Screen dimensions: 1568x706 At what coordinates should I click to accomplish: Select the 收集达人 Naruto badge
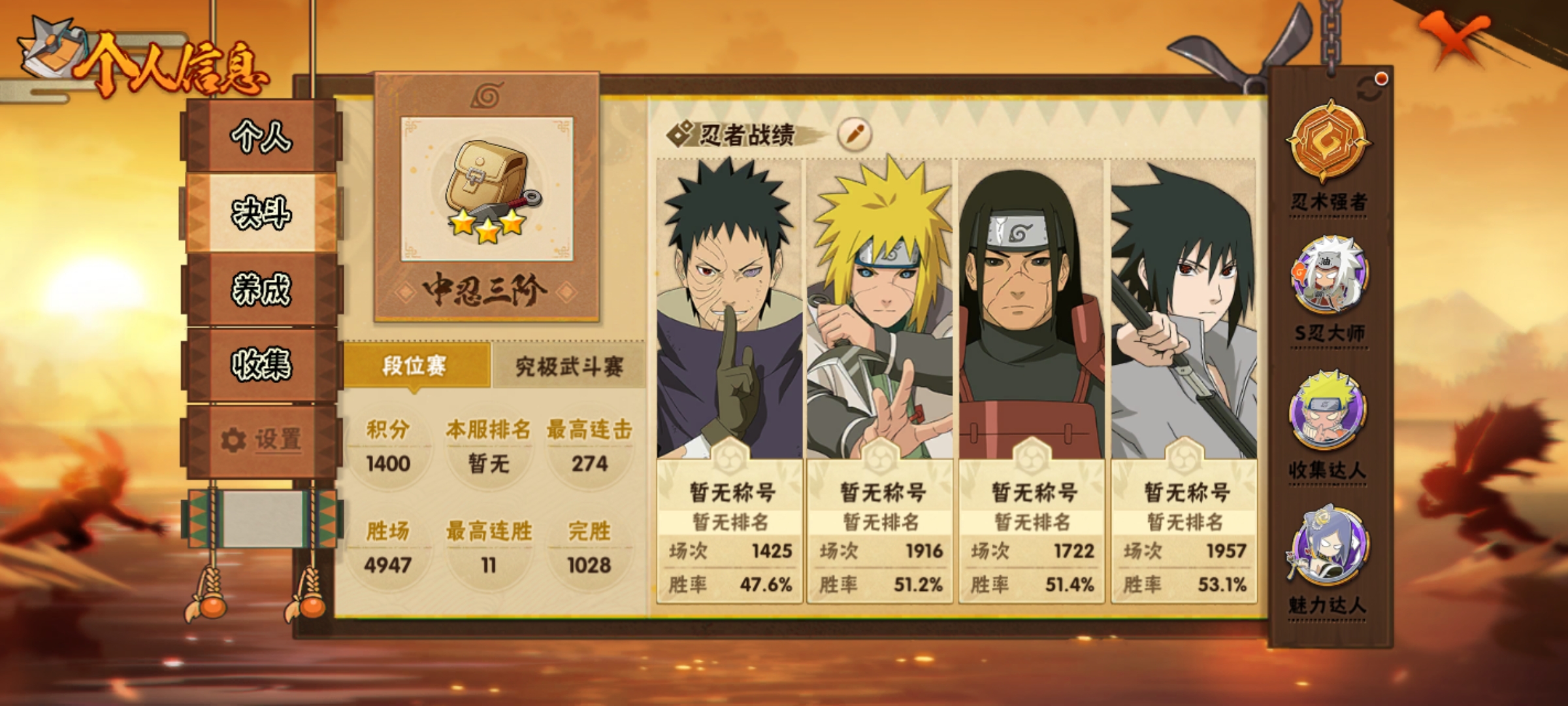1328,426
